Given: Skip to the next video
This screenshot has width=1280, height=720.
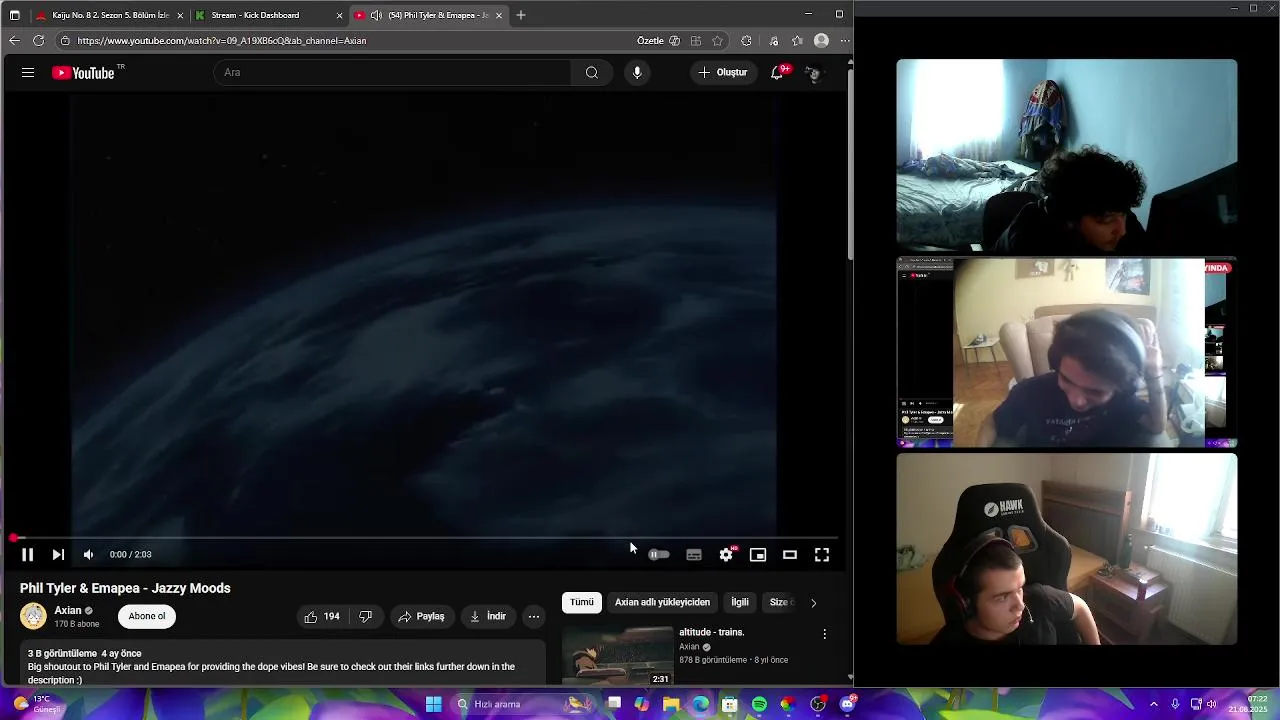Looking at the screenshot, I should point(58,554).
